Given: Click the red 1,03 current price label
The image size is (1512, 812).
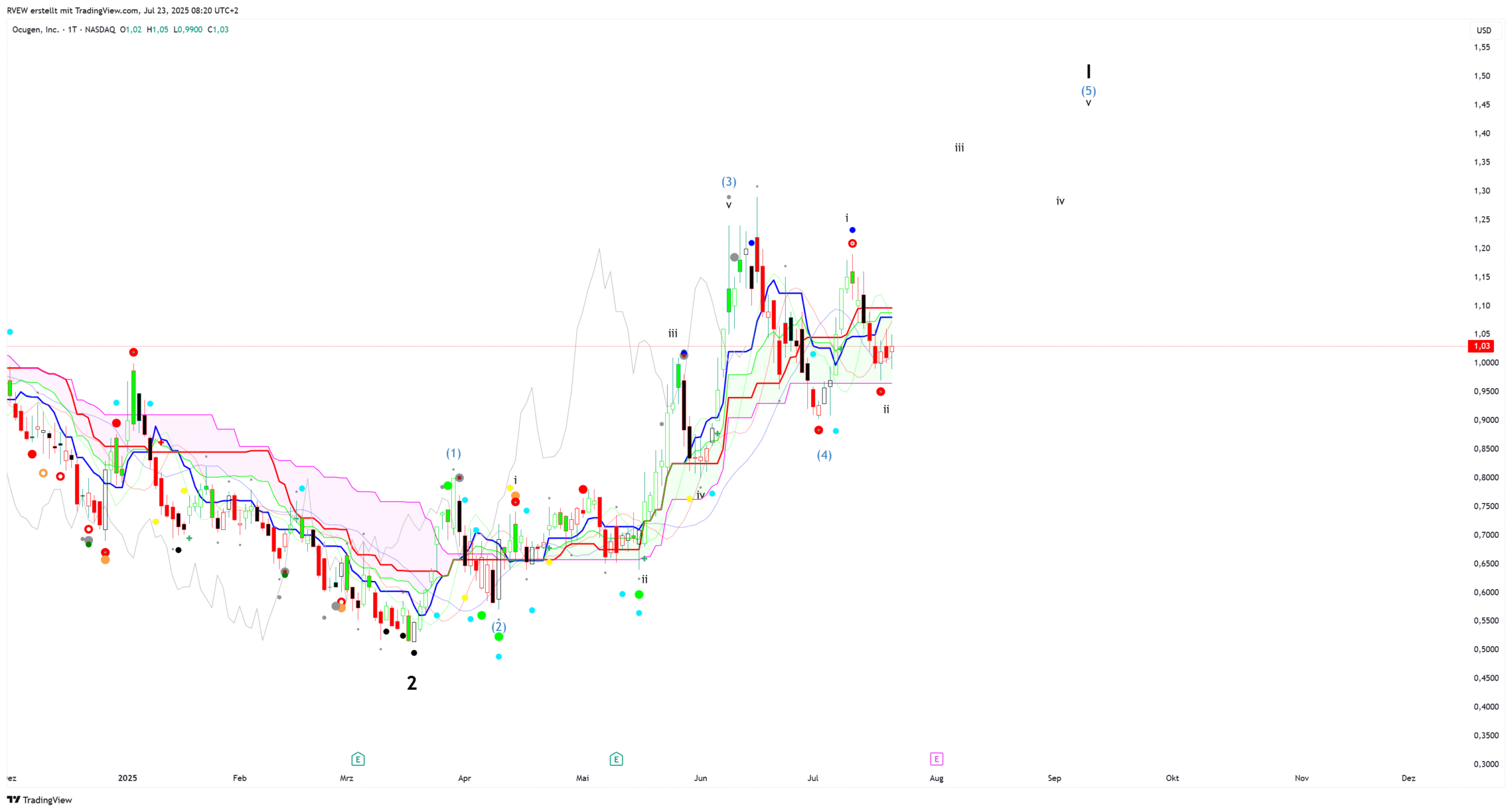Looking at the screenshot, I should (1481, 346).
